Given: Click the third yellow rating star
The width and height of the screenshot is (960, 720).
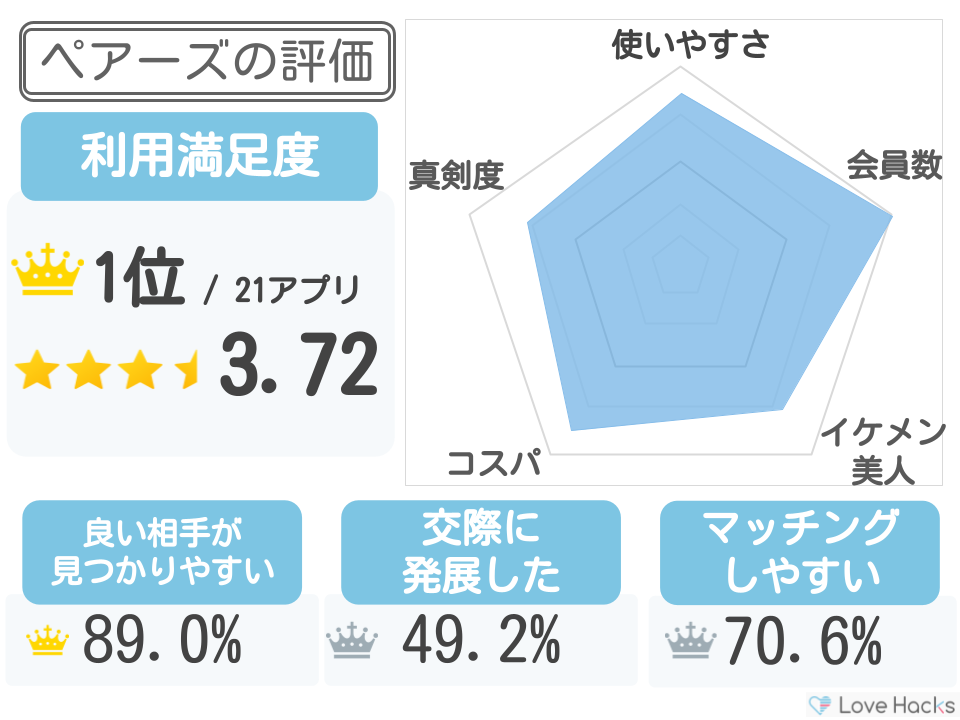Looking at the screenshot, I should tap(138, 370).
